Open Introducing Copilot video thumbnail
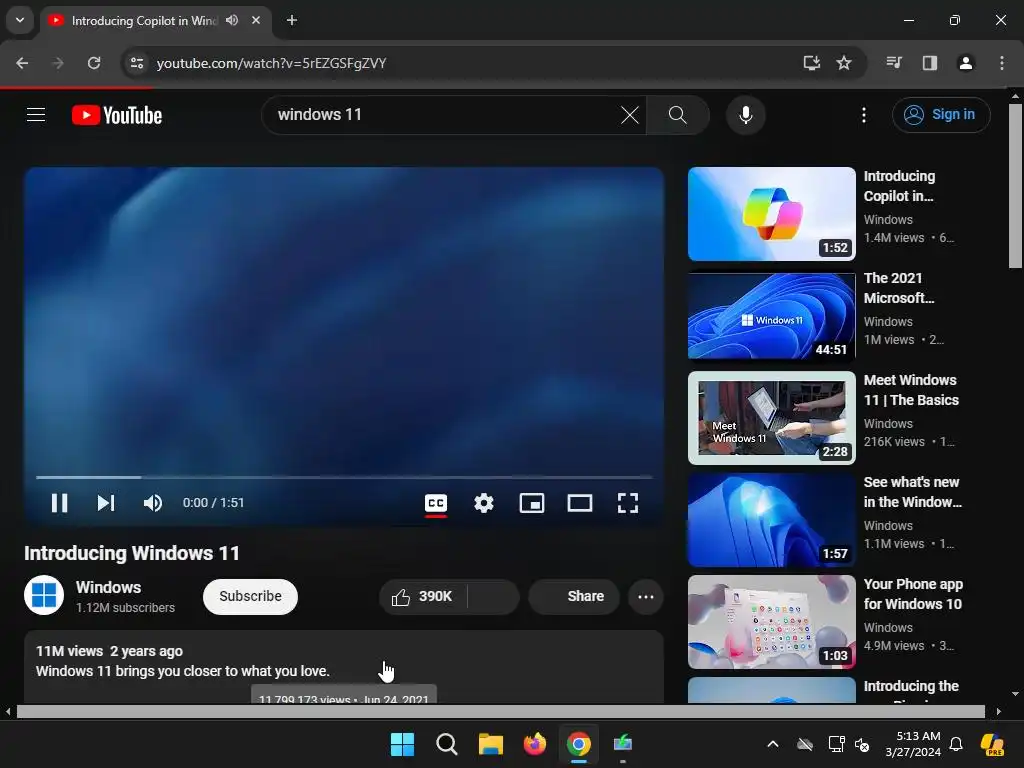1024x768 pixels. [x=772, y=214]
